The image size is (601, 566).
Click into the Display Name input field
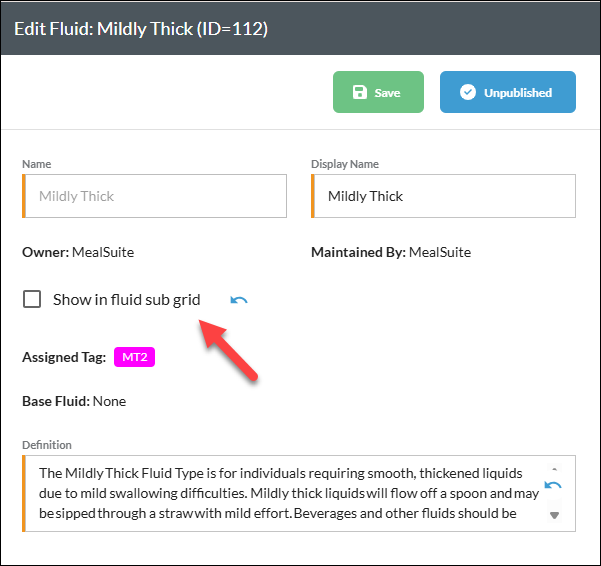pyautogui.click(x=443, y=196)
